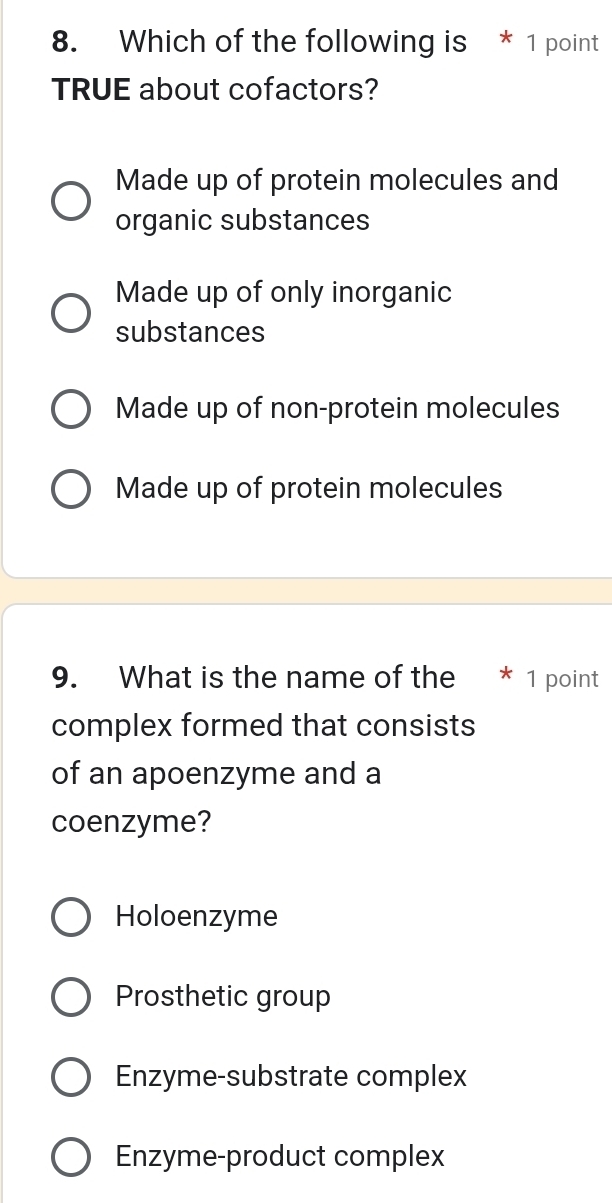The image size is (612, 1203).
Task: Click the card area of question 9
Action: coord(306,900)
